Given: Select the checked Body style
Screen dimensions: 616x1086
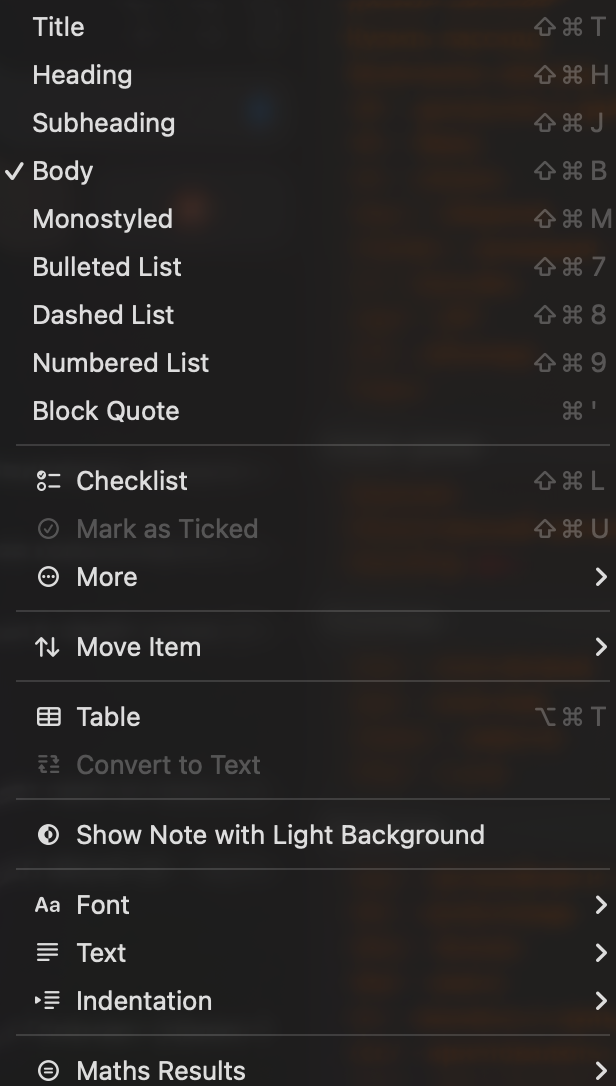Looking at the screenshot, I should (63, 171).
